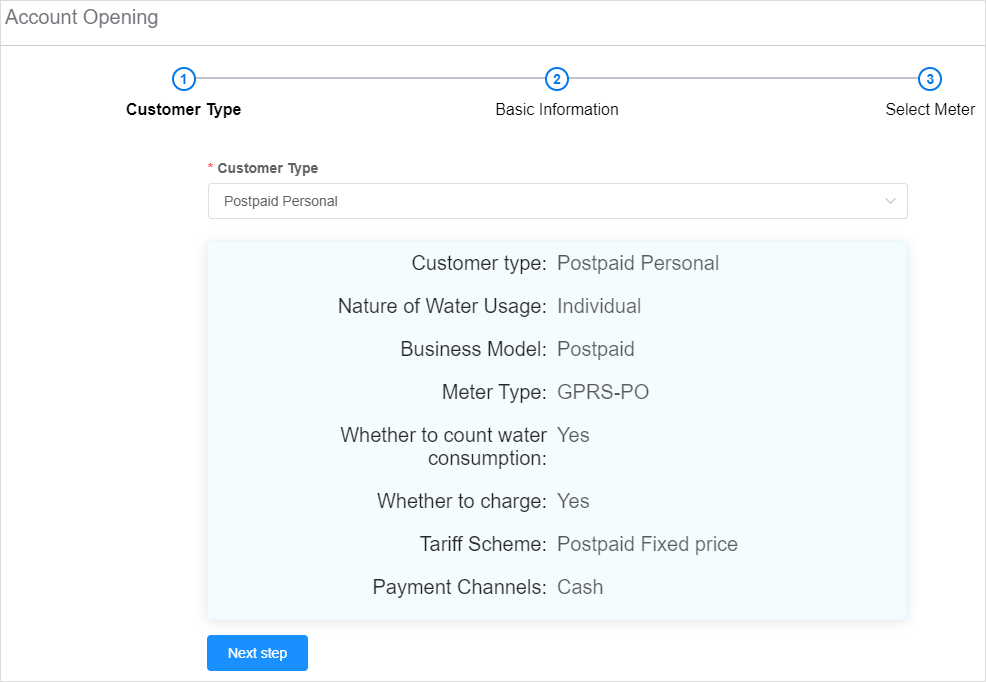This screenshot has height=682, width=986.
Task: Click the Customer Type field label
Action: tap(267, 168)
